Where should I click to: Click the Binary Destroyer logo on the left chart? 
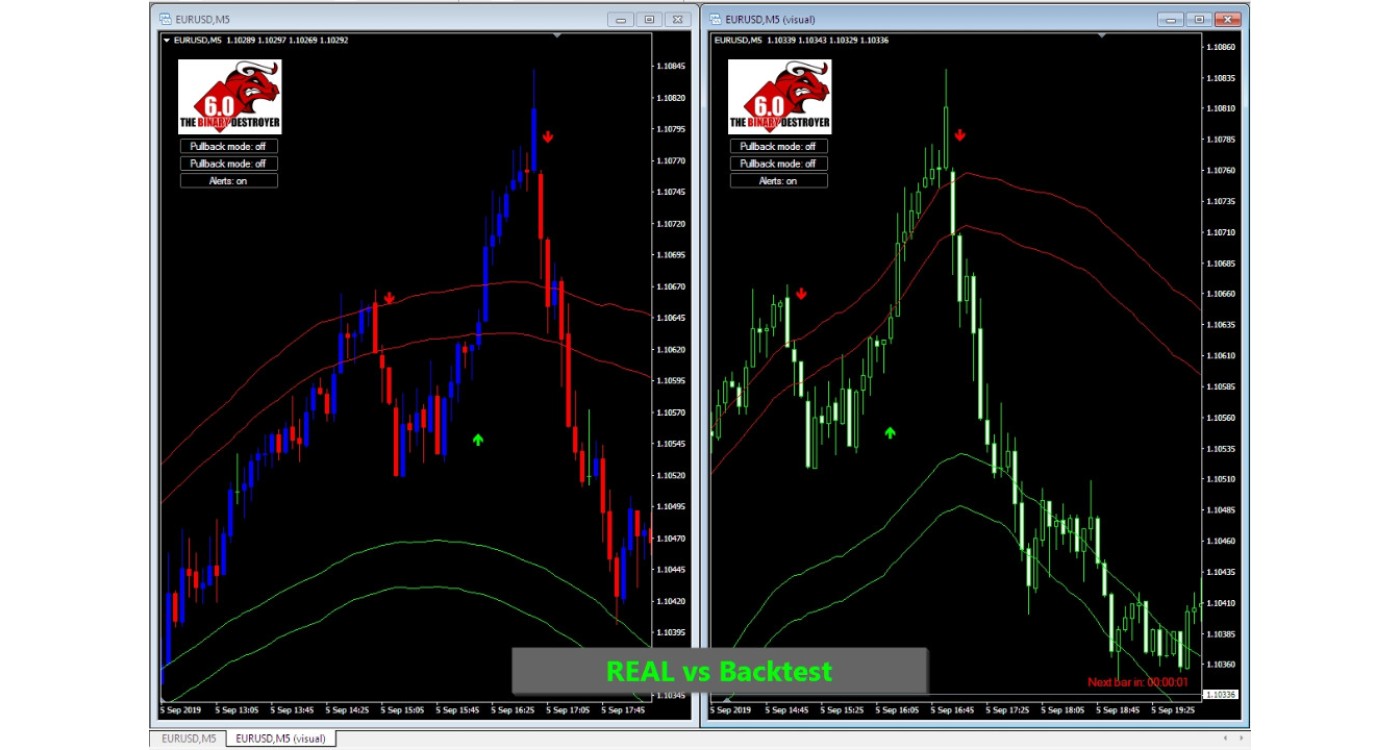pos(229,96)
